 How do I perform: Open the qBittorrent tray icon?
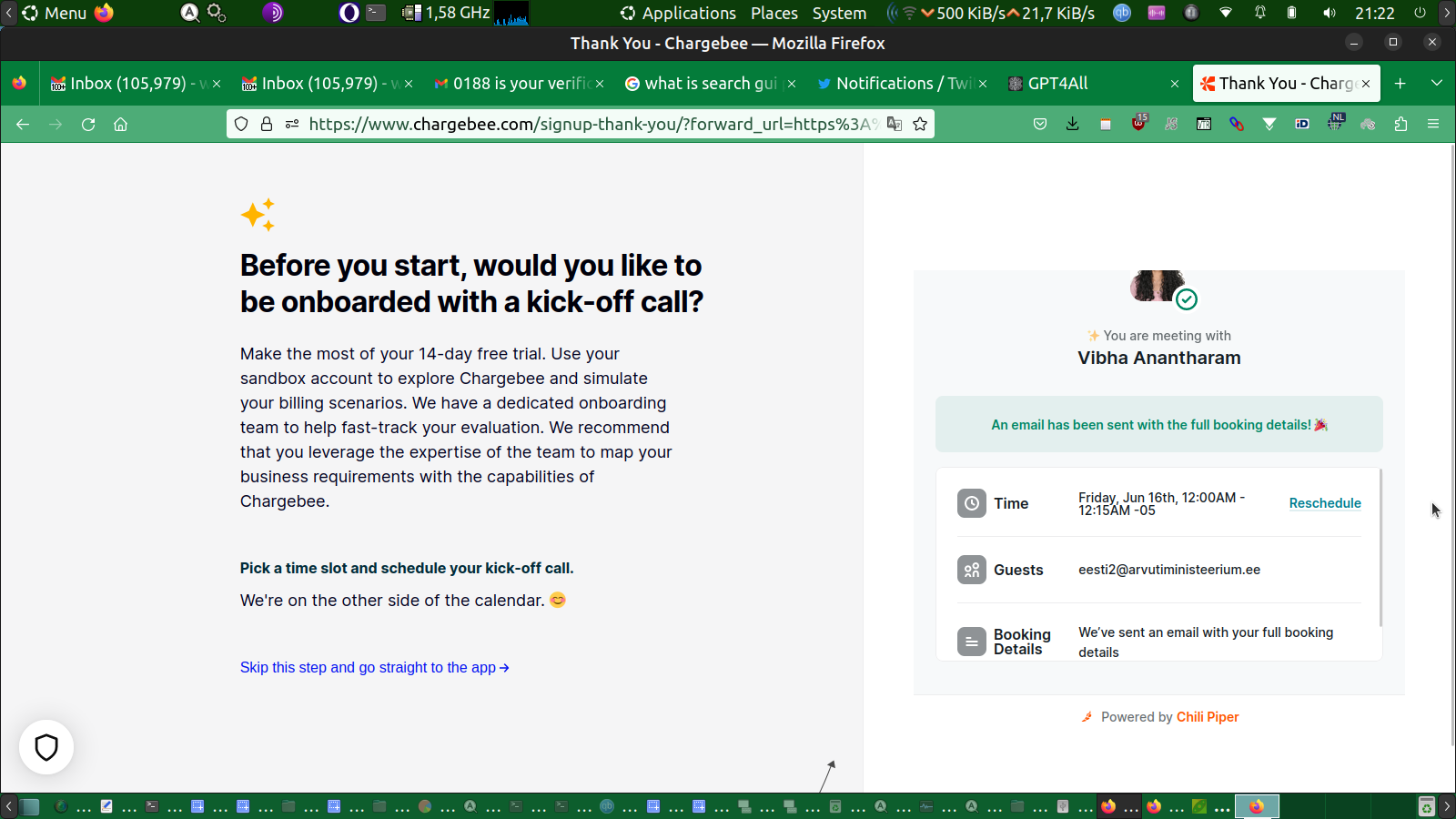[1122, 13]
